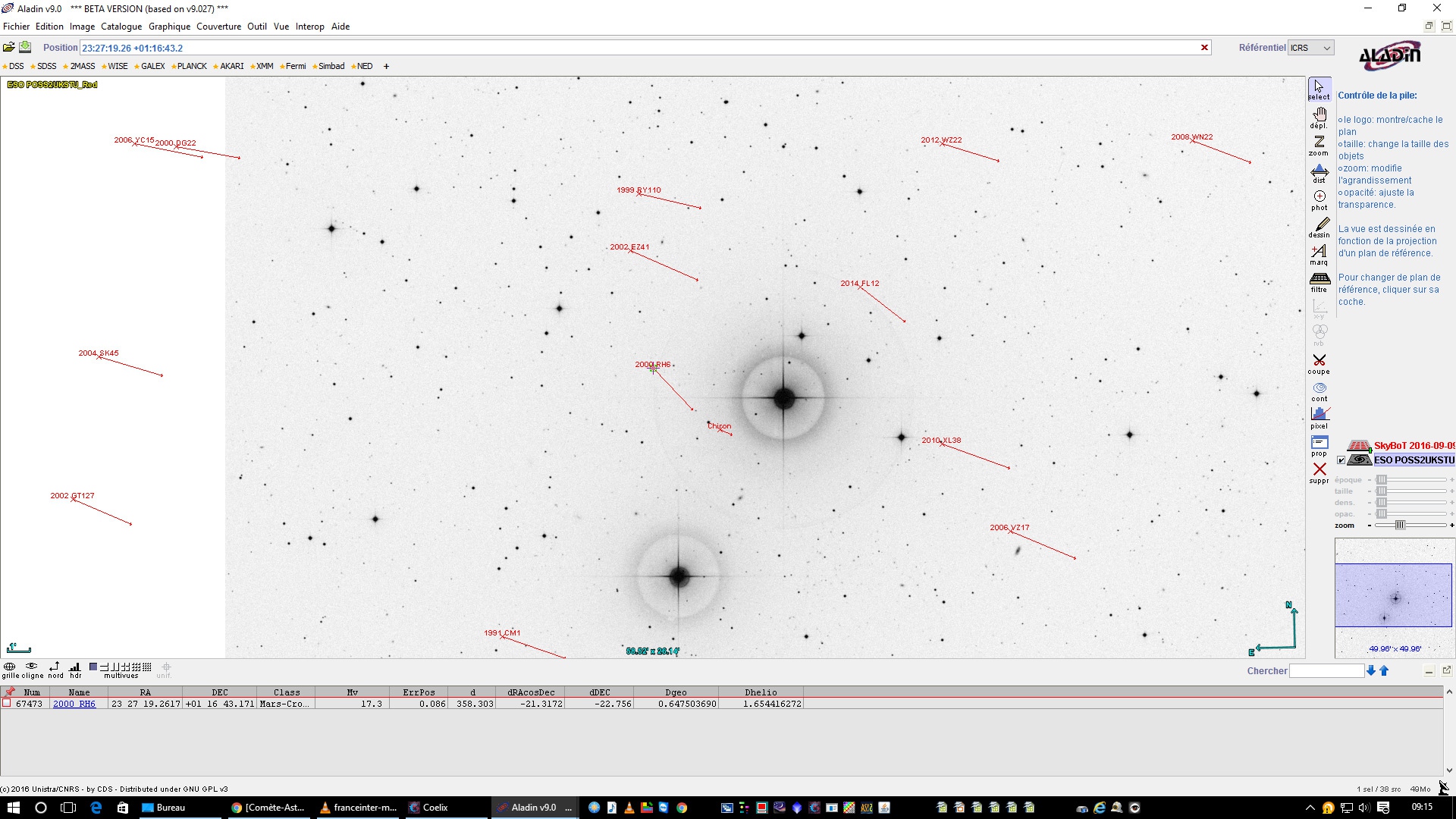The height and width of the screenshot is (819, 1456).
Task: Uncheck the ESO POSS2UKSTU plane checkbox
Action: point(1341,460)
